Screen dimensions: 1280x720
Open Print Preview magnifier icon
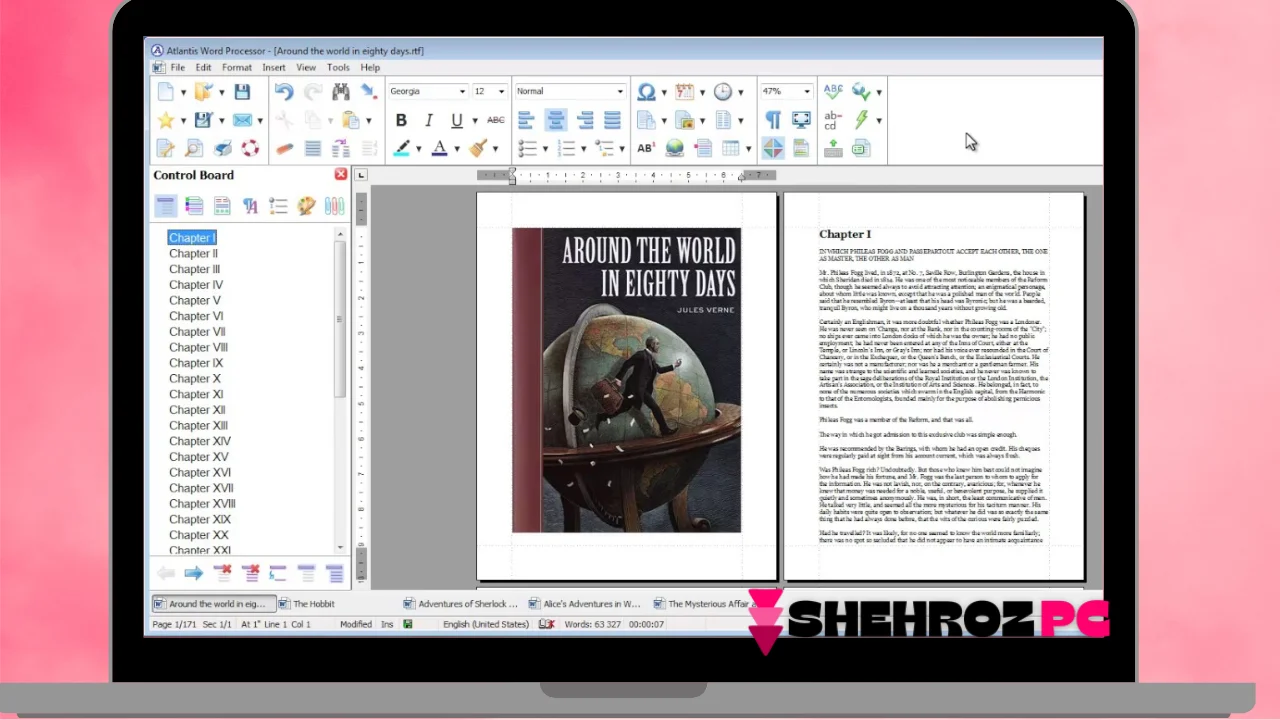click(194, 148)
